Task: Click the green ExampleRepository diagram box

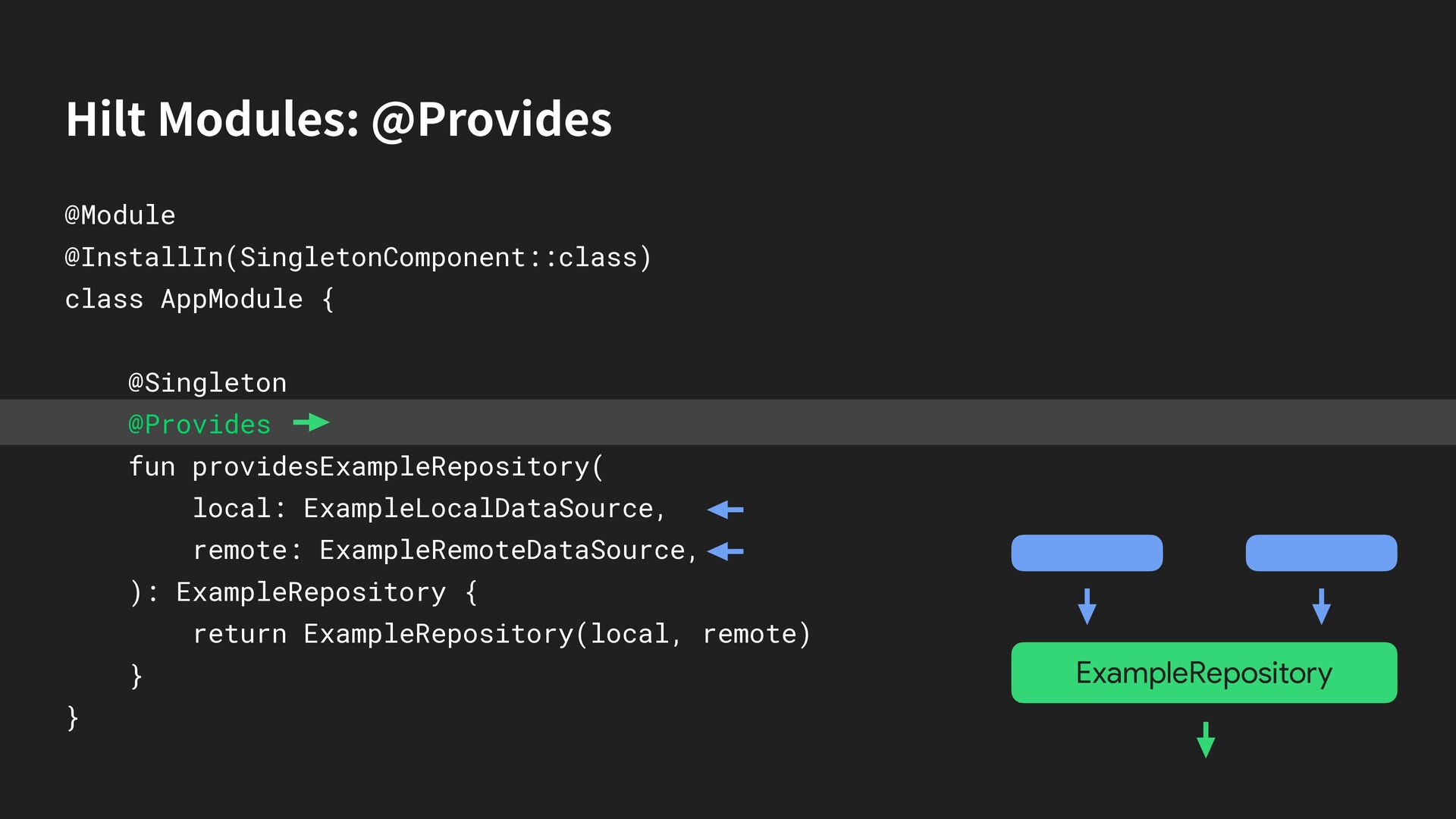Action: [1203, 673]
